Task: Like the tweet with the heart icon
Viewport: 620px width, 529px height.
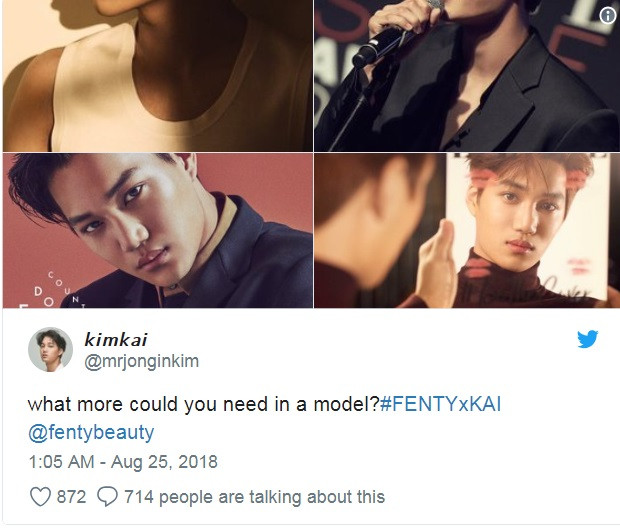Action: 40,497
